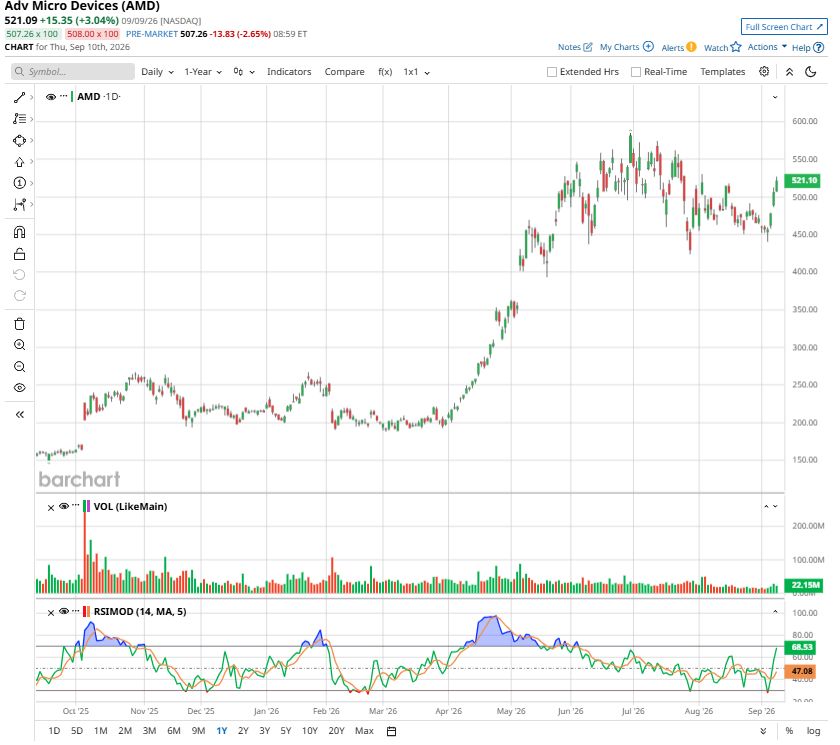Screen dimensions: 840x745
Task: Zoom in on the chart
Action: 19,345
